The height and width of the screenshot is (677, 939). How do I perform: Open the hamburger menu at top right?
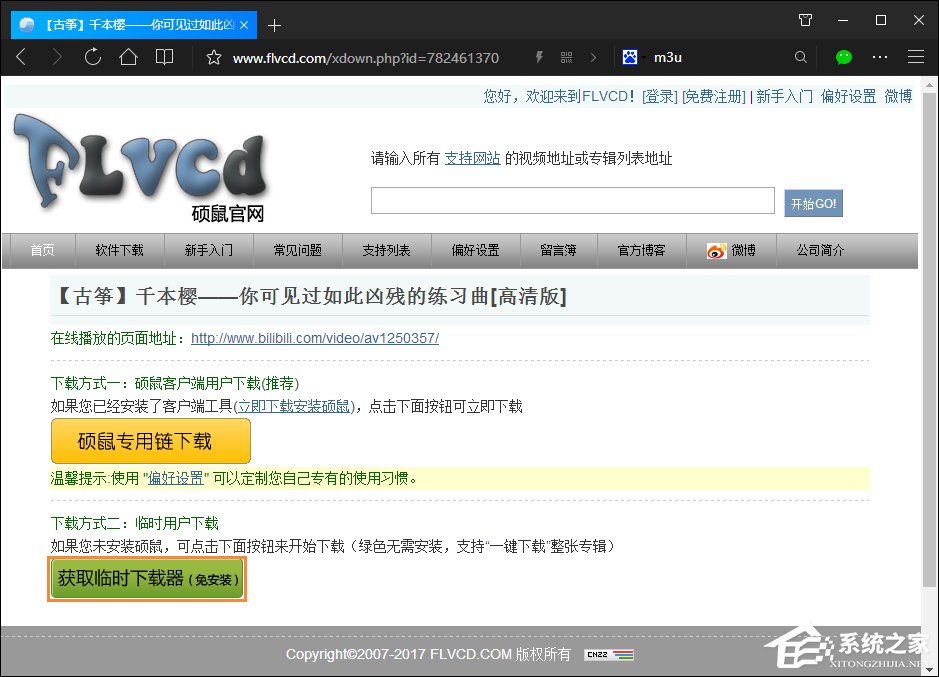[916, 57]
